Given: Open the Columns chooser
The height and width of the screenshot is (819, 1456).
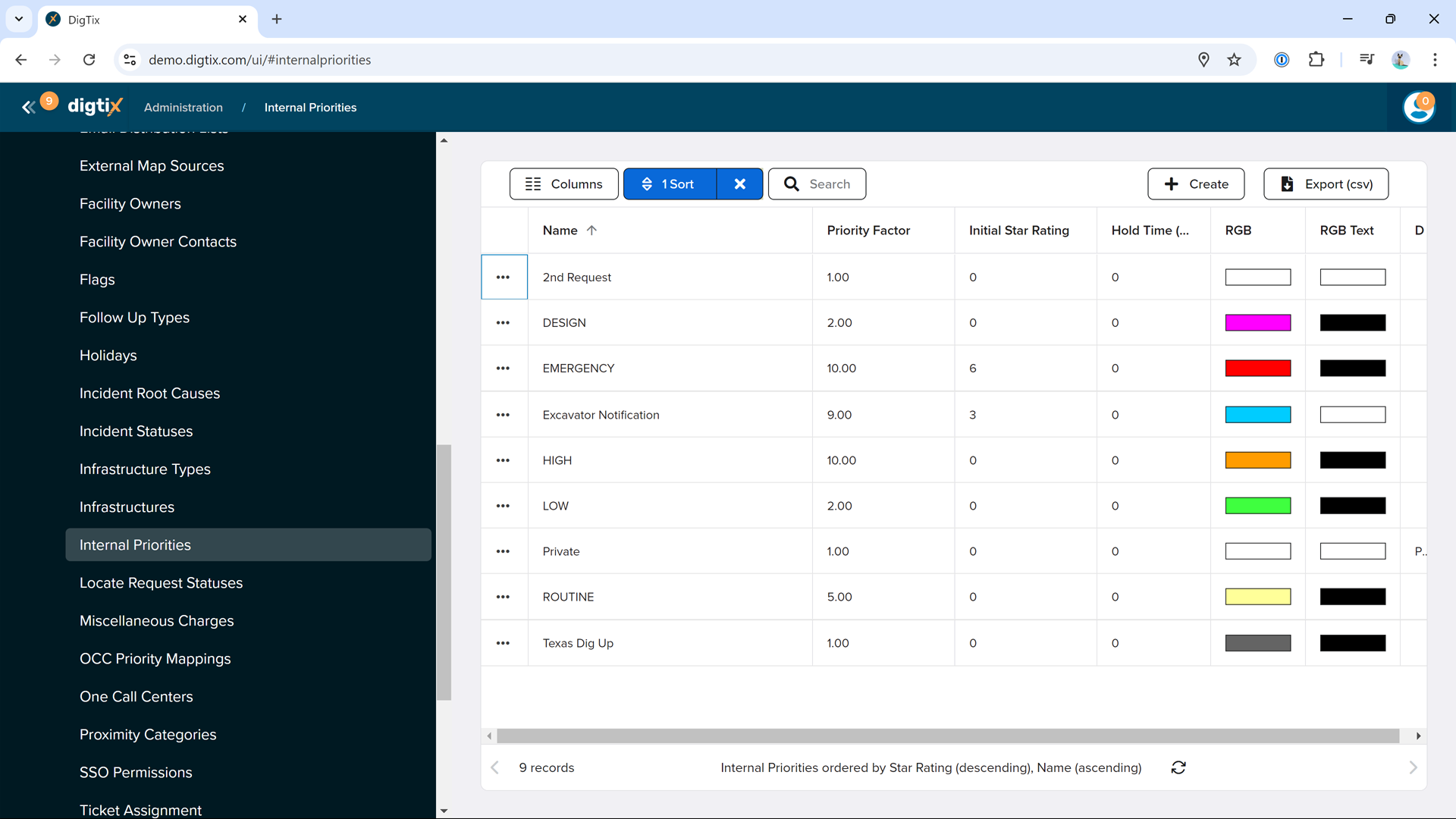Looking at the screenshot, I should pos(563,184).
